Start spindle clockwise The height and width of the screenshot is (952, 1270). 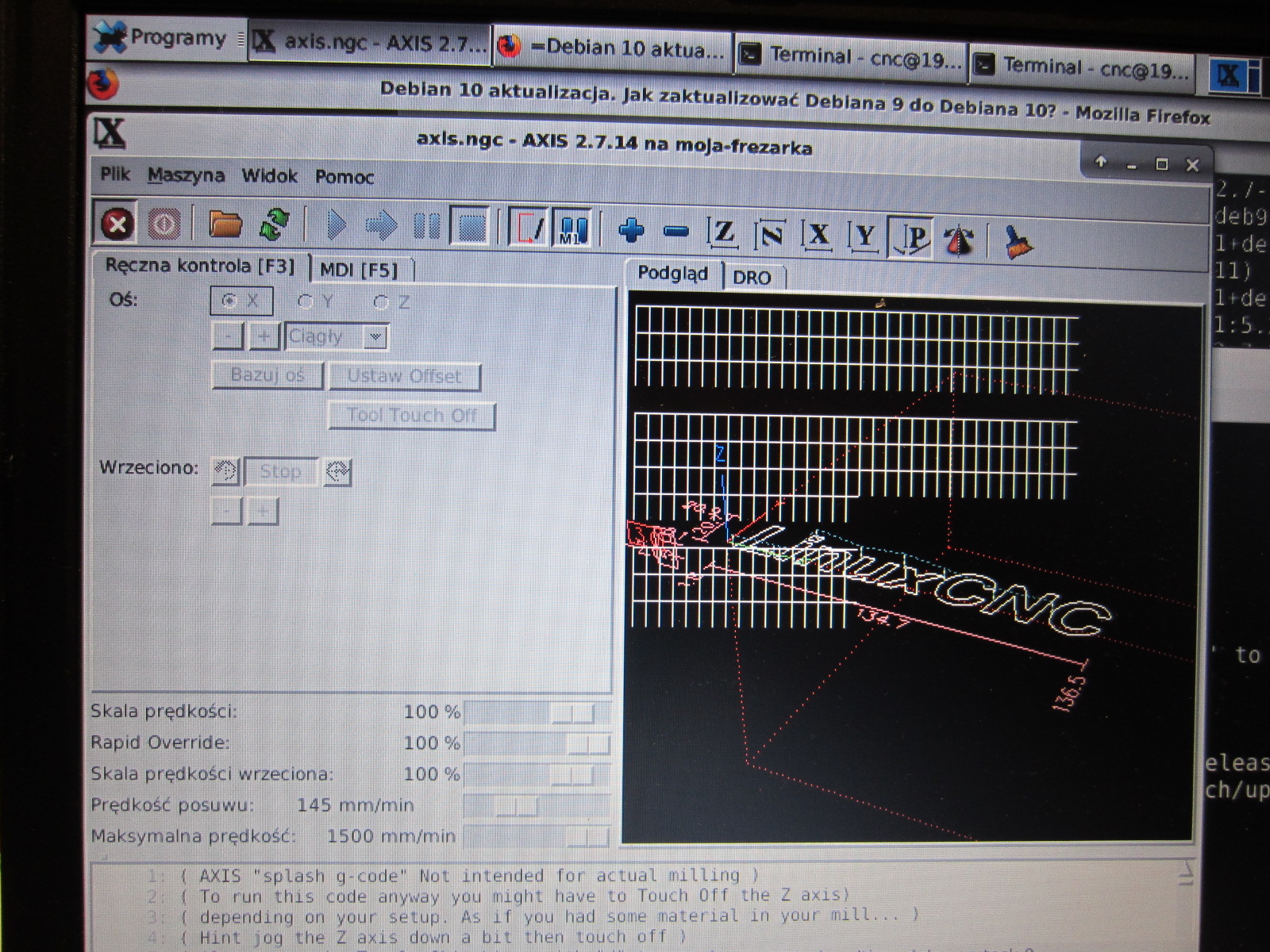[337, 472]
